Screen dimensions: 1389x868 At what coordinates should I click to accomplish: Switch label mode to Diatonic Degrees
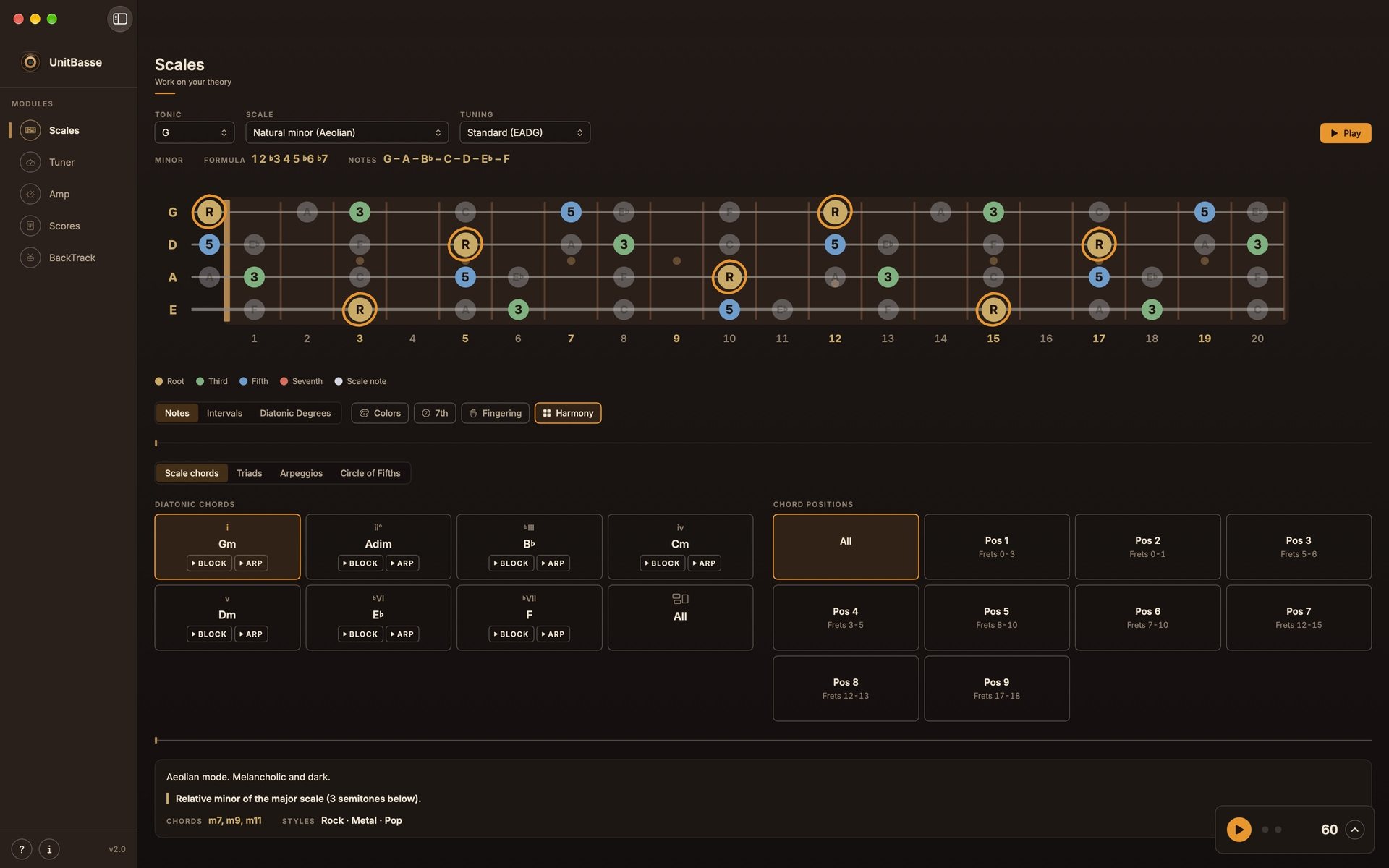(295, 413)
